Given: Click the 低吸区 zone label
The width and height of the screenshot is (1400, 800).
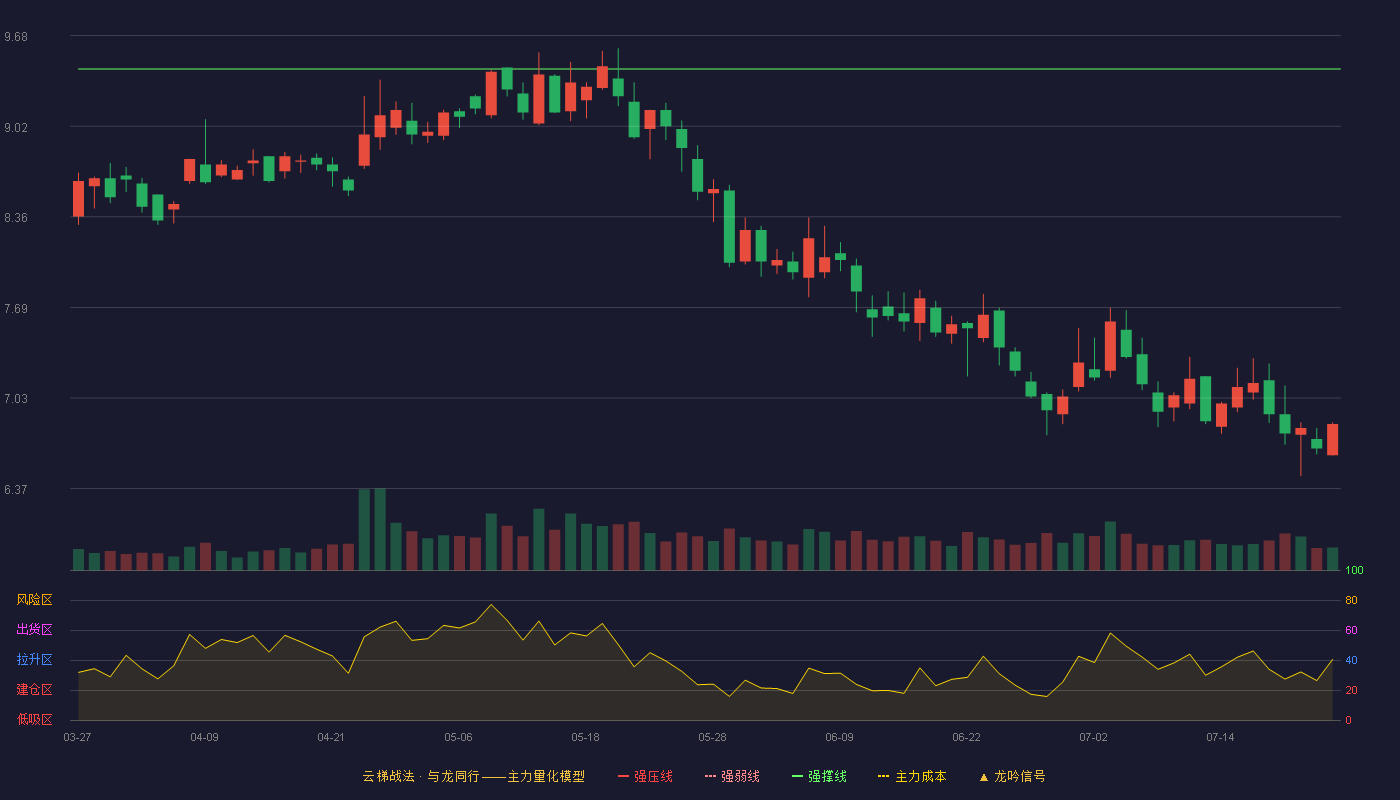Looking at the screenshot, I should click(34, 719).
